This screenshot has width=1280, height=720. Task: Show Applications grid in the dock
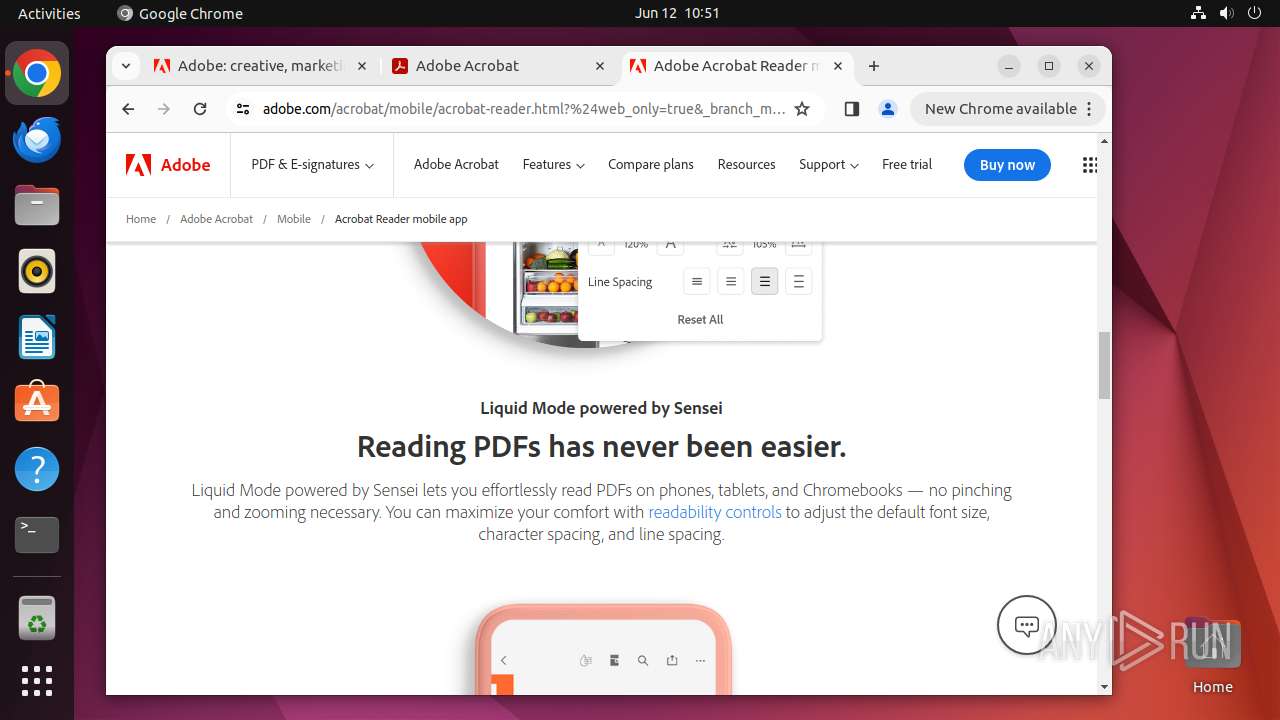[x=37, y=681]
